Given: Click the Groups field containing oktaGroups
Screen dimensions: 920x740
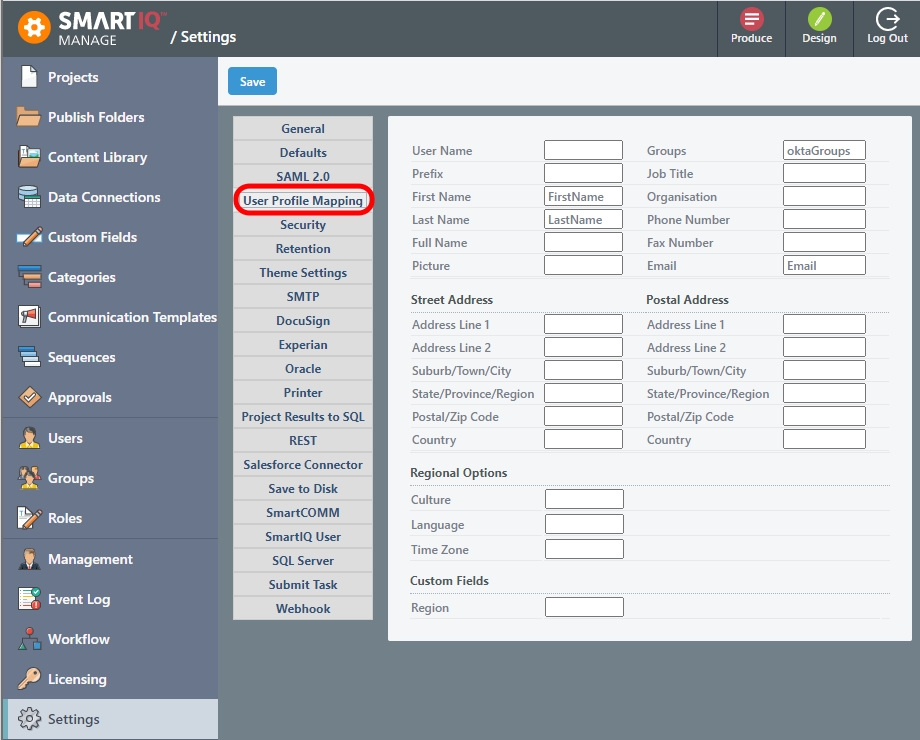Looking at the screenshot, I should 824,150.
